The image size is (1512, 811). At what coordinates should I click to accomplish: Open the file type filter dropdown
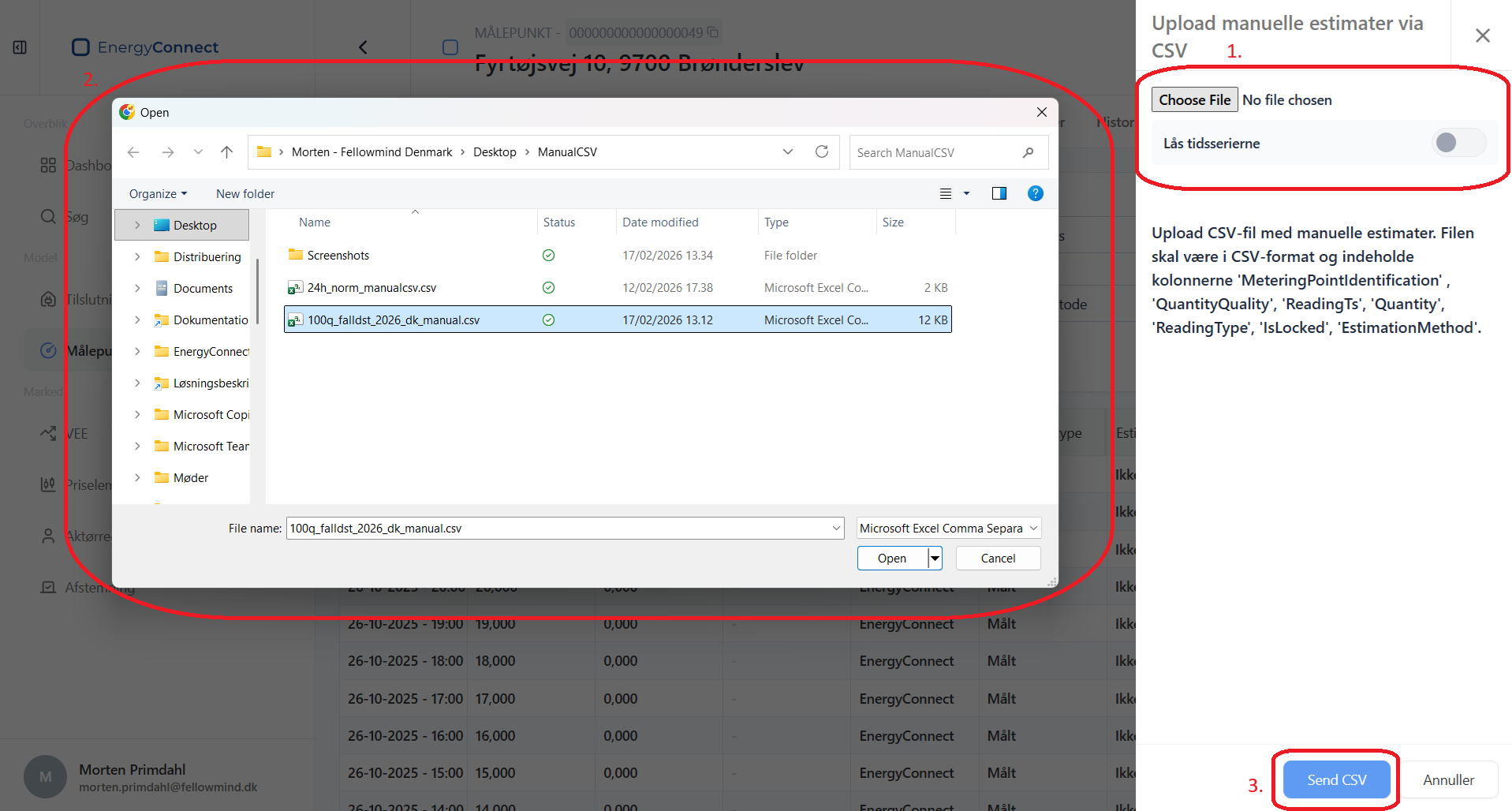(x=949, y=528)
